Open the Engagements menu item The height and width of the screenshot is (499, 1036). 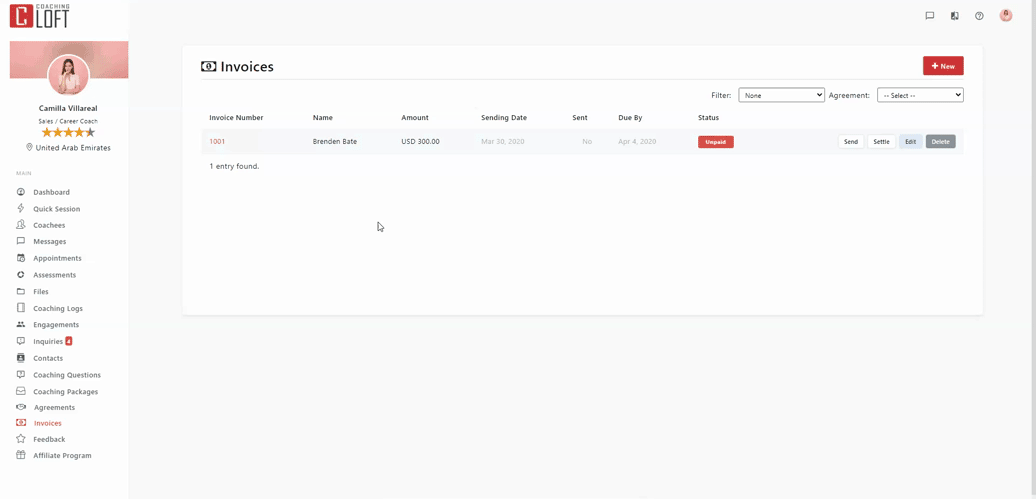coord(56,325)
